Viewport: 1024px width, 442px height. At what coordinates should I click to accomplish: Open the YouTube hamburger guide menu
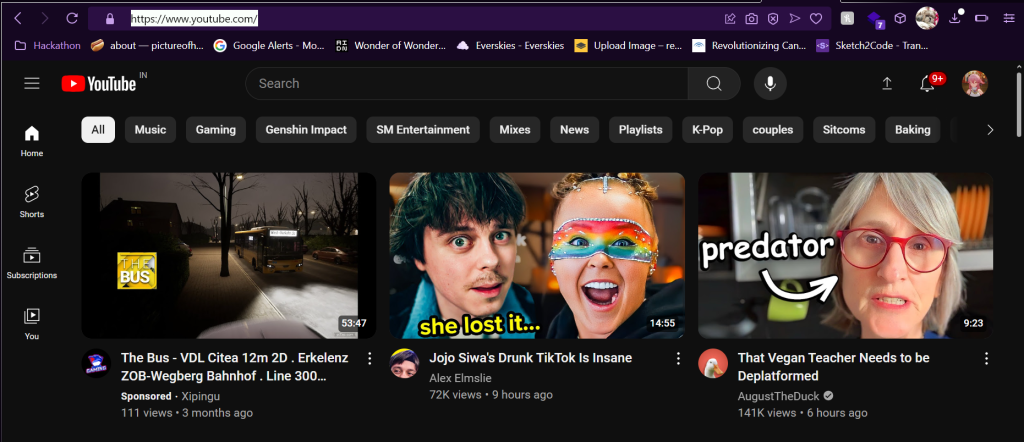point(32,84)
